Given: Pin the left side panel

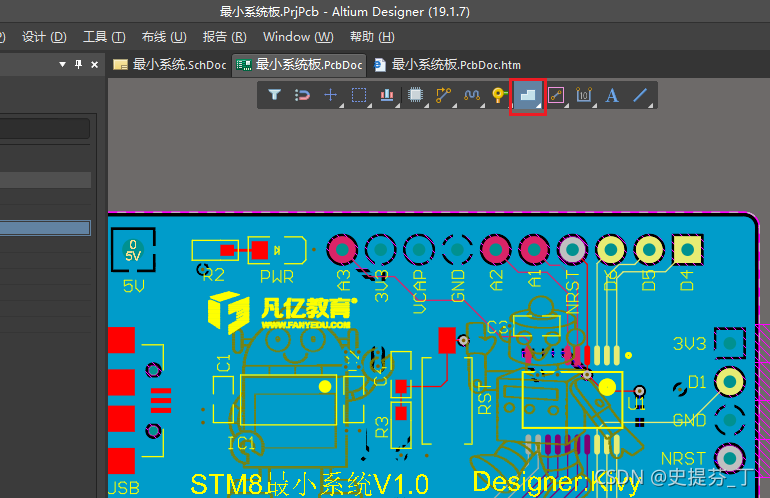Looking at the screenshot, I should [x=78, y=64].
